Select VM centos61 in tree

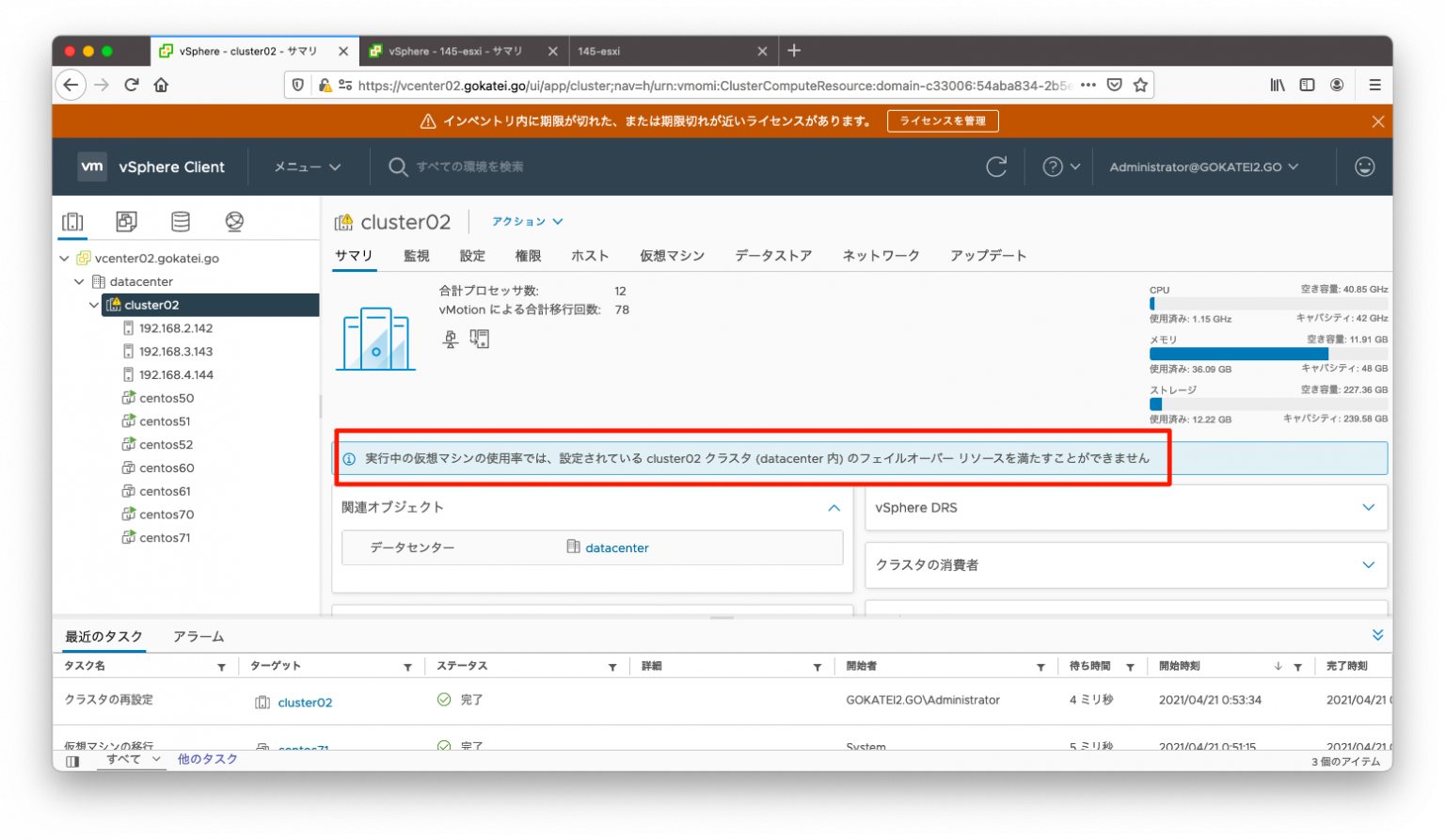point(165,491)
